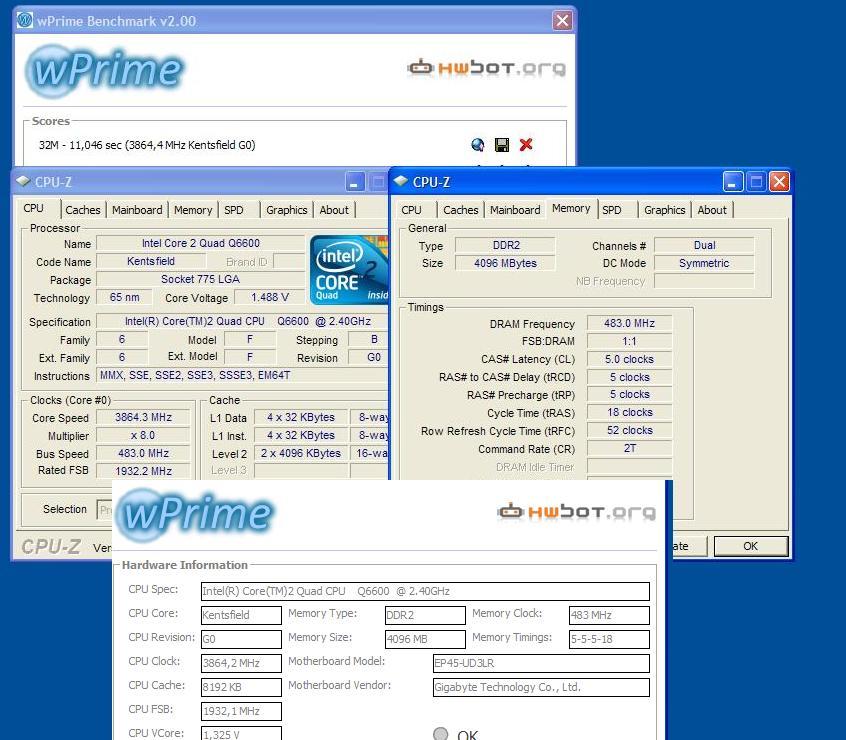Image resolution: width=846 pixels, height=740 pixels.
Task: Open Graphics tab in left CPU-Z window
Action: coord(286,210)
